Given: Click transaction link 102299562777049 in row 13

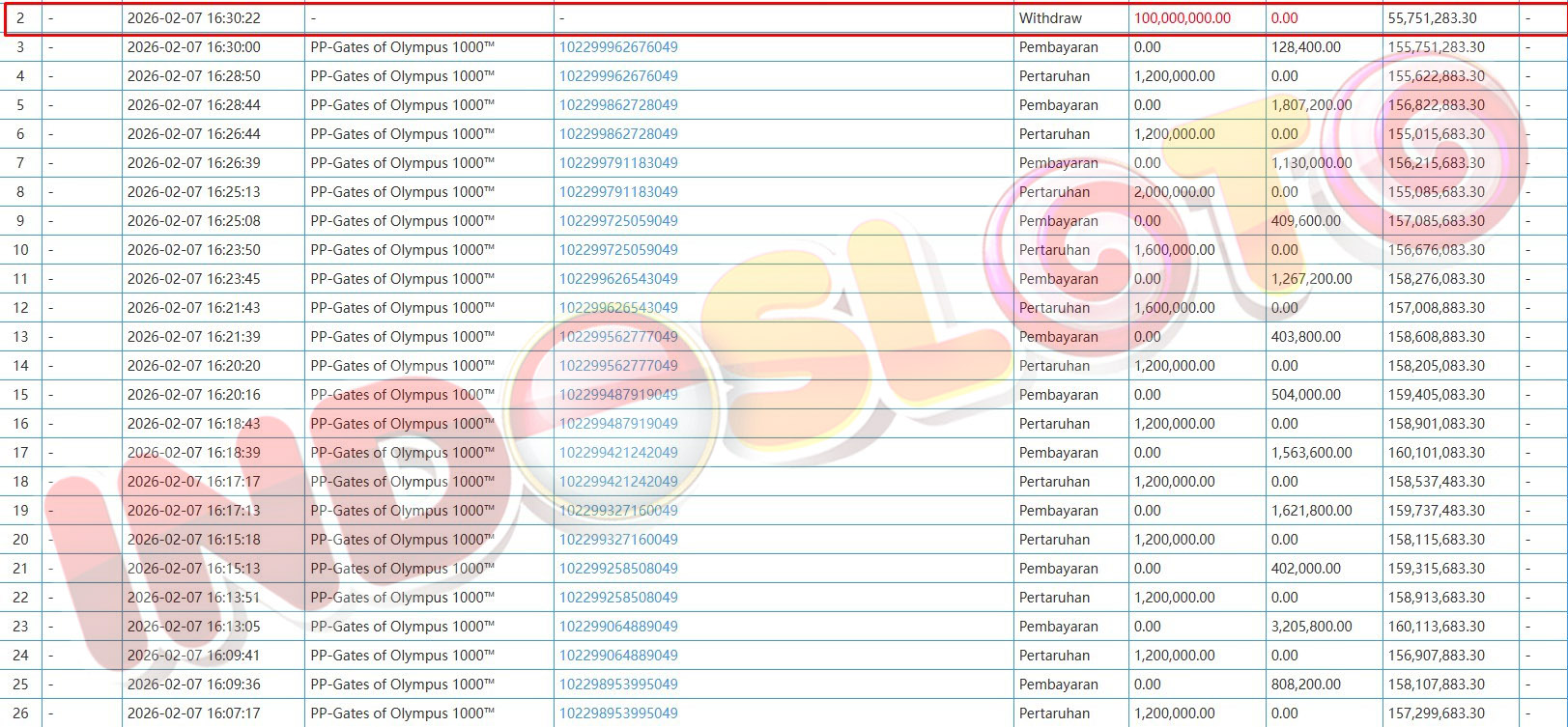Looking at the screenshot, I should [618, 337].
